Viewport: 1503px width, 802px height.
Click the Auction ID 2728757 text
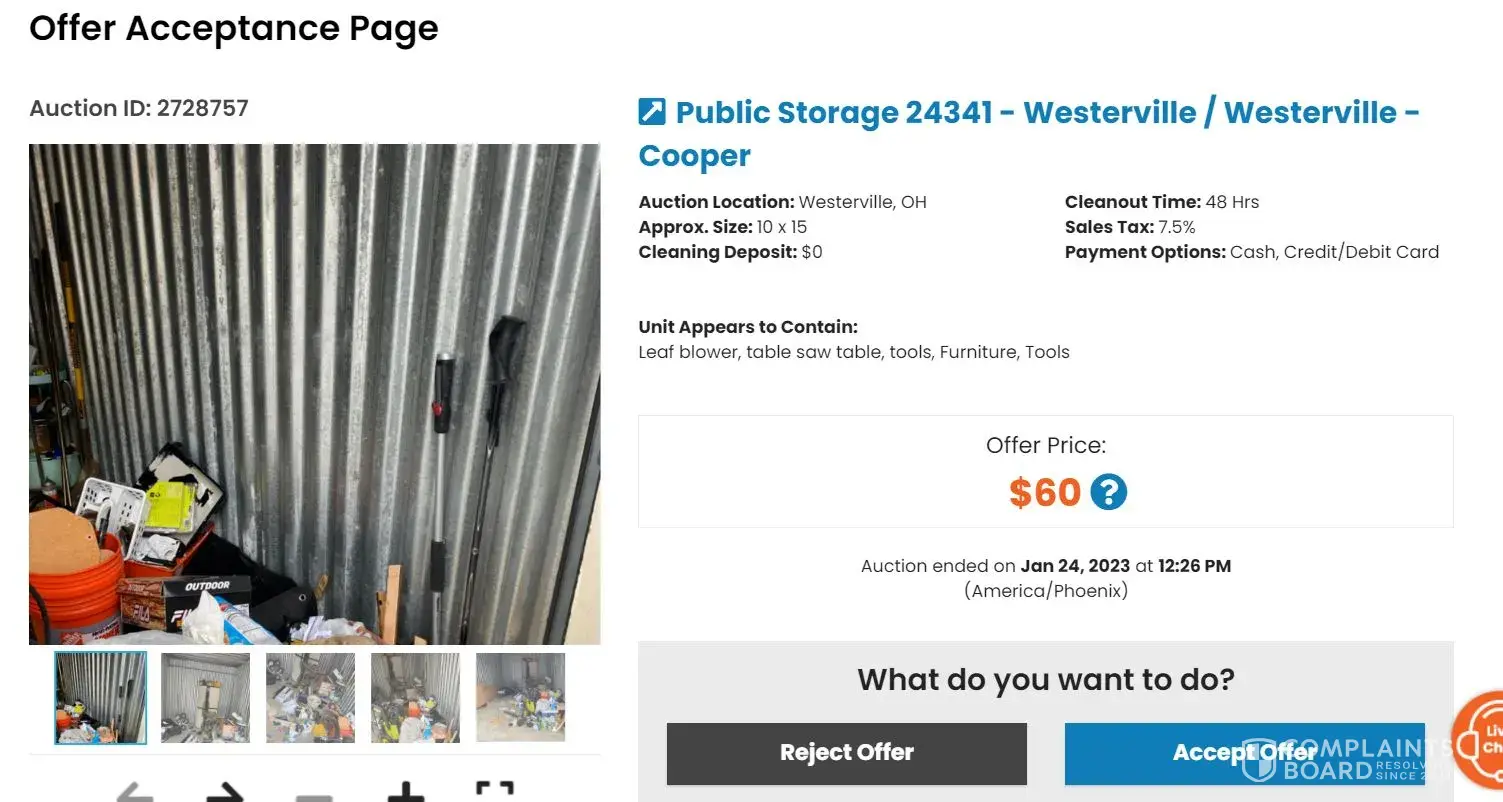click(x=139, y=108)
